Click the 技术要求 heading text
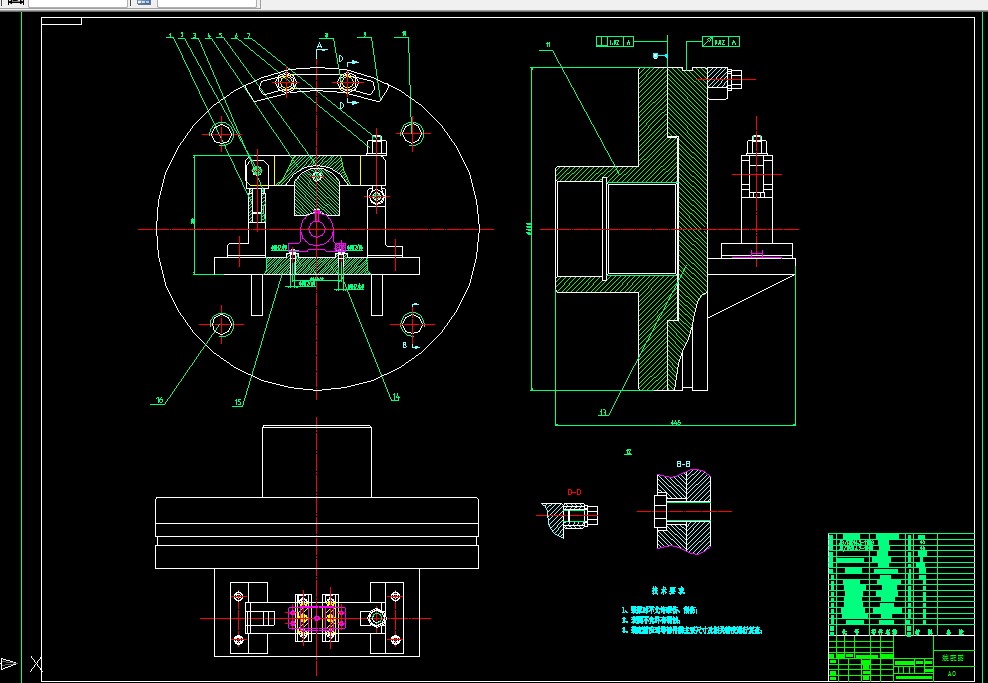Screen dimensions: 988x683 pyautogui.click(x=668, y=590)
